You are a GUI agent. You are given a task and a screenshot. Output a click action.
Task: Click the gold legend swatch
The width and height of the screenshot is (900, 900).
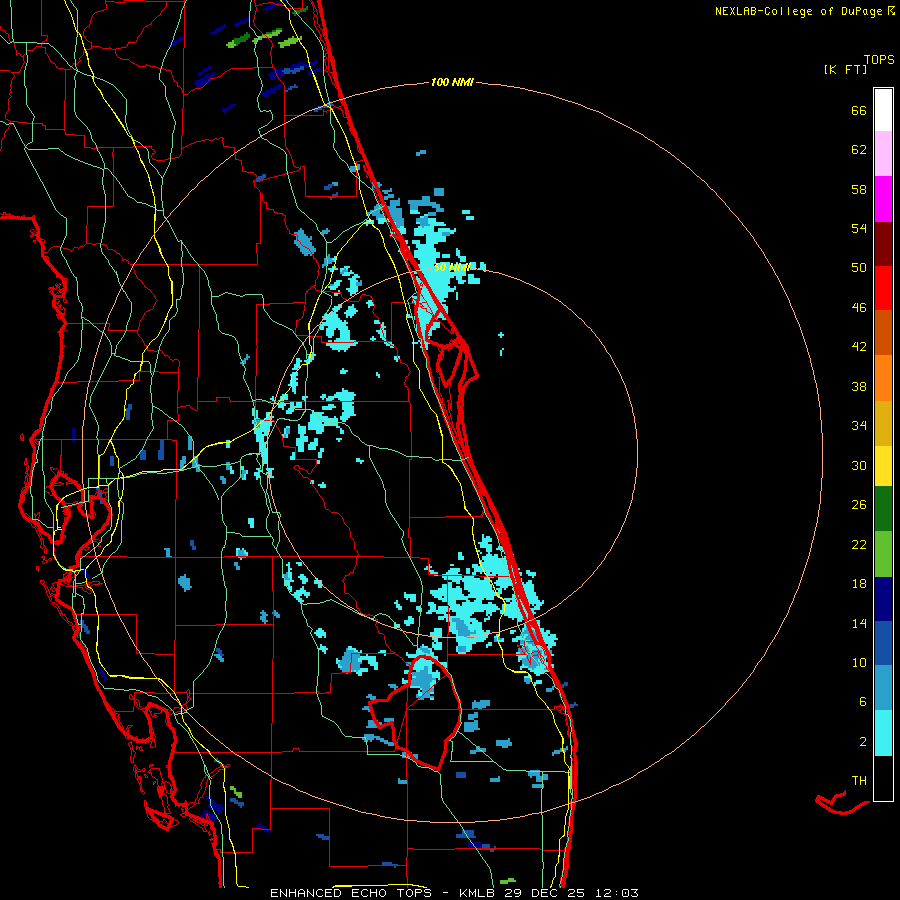[883, 423]
